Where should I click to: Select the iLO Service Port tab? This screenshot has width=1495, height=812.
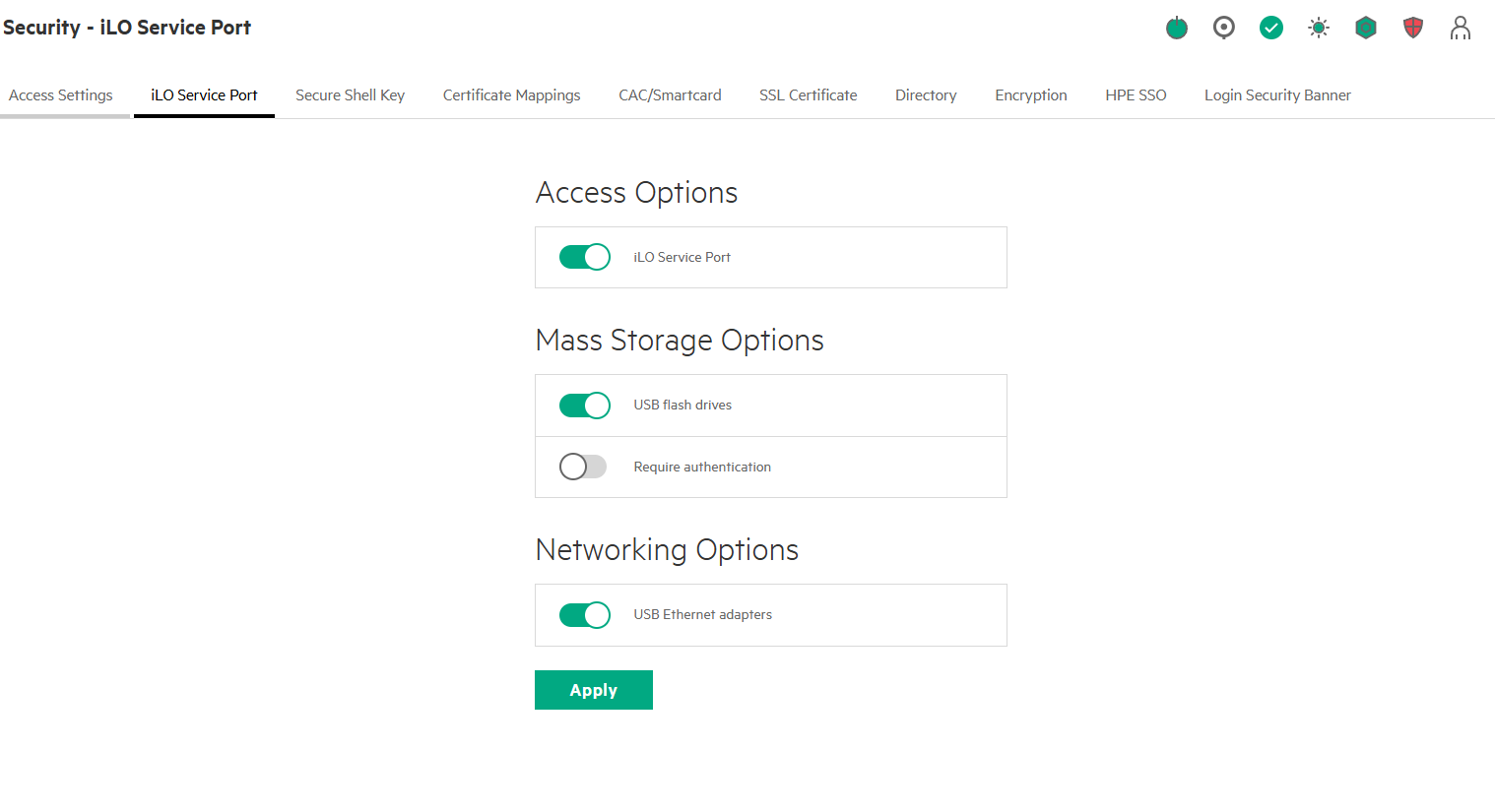tap(204, 95)
